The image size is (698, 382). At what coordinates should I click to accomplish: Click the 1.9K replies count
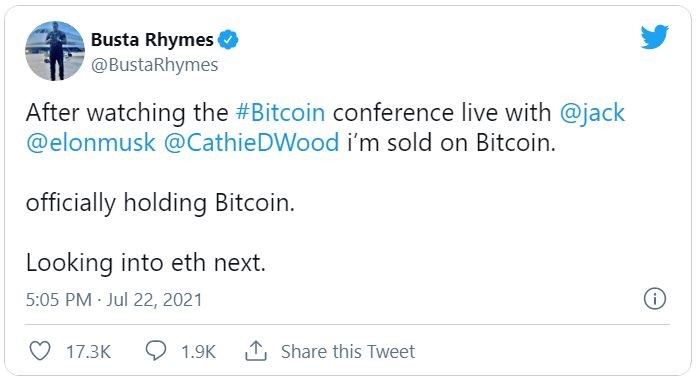pos(198,352)
